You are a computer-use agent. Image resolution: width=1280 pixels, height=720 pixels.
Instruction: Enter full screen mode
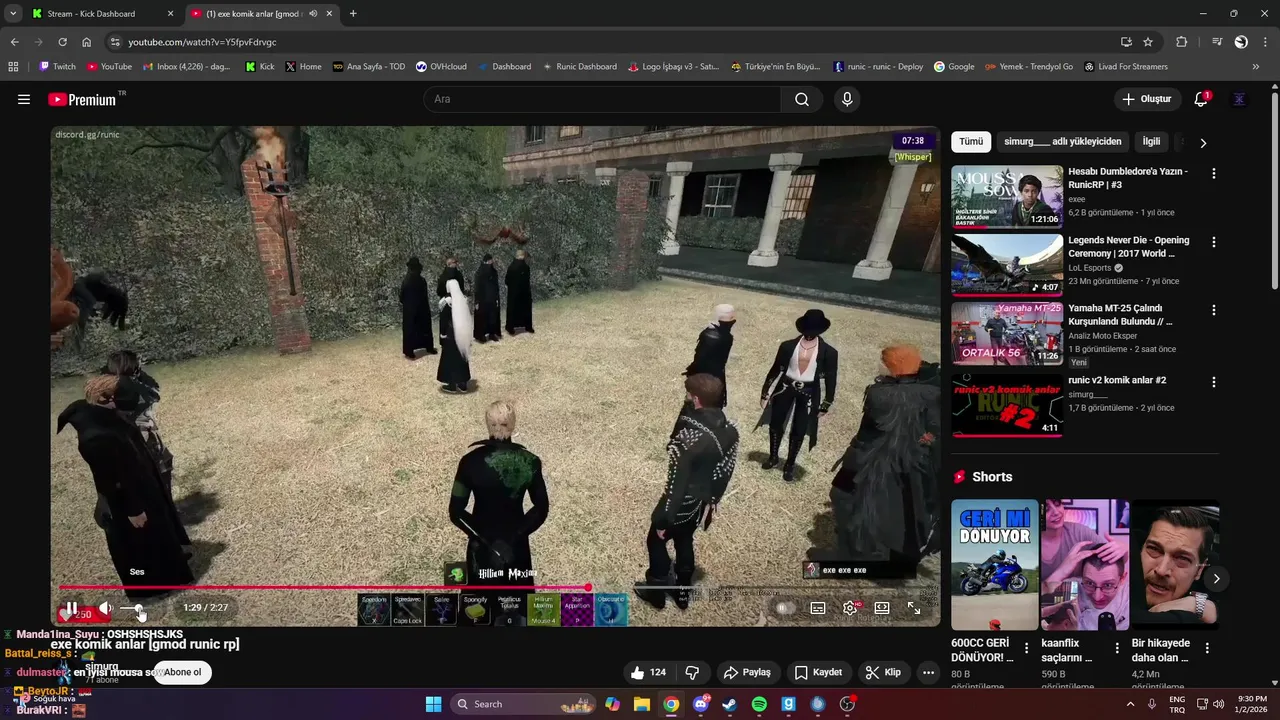[914, 608]
